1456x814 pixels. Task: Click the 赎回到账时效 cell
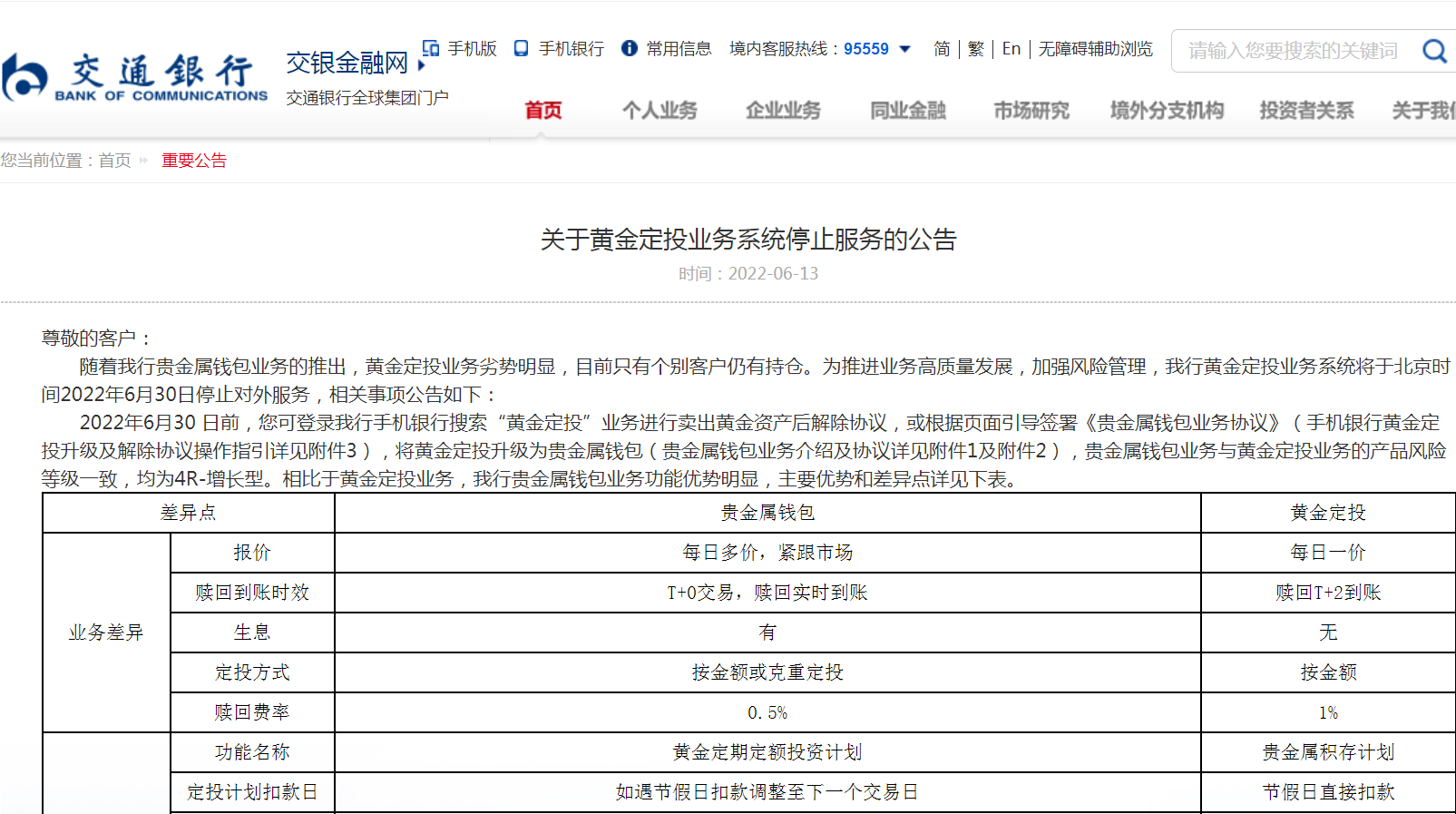[x=252, y=593]
